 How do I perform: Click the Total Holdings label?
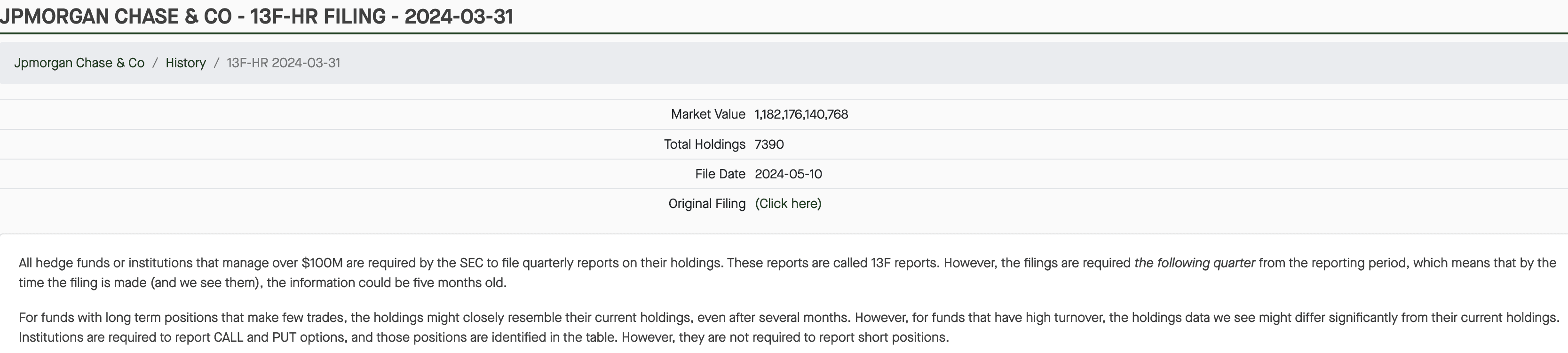click(x=704, y=144)
